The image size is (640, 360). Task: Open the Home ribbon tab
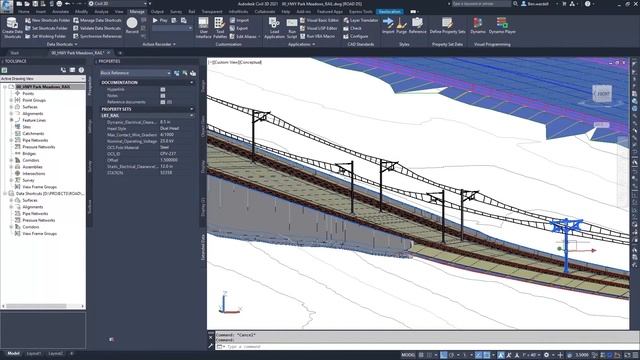pyautogui.click(x=24, y=12)
